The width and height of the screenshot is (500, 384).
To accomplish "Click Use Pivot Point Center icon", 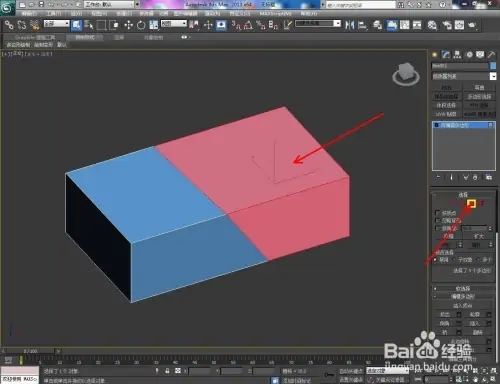I will coord(193,25).
